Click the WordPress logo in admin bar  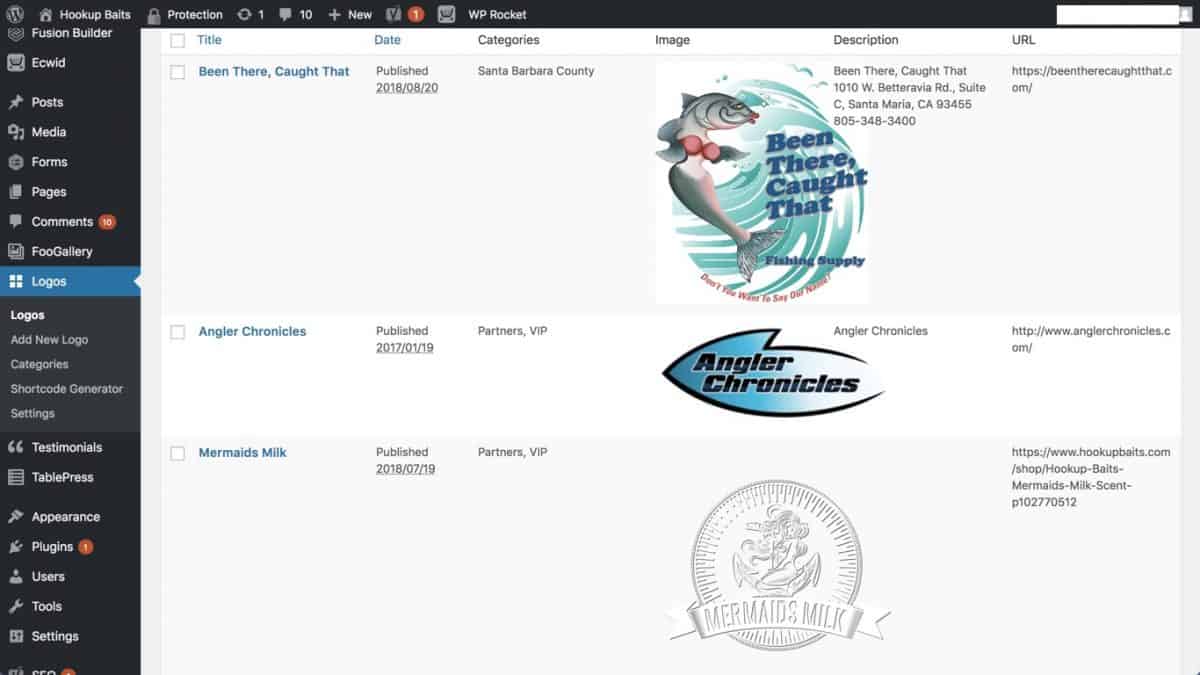(x=14, y=14)
